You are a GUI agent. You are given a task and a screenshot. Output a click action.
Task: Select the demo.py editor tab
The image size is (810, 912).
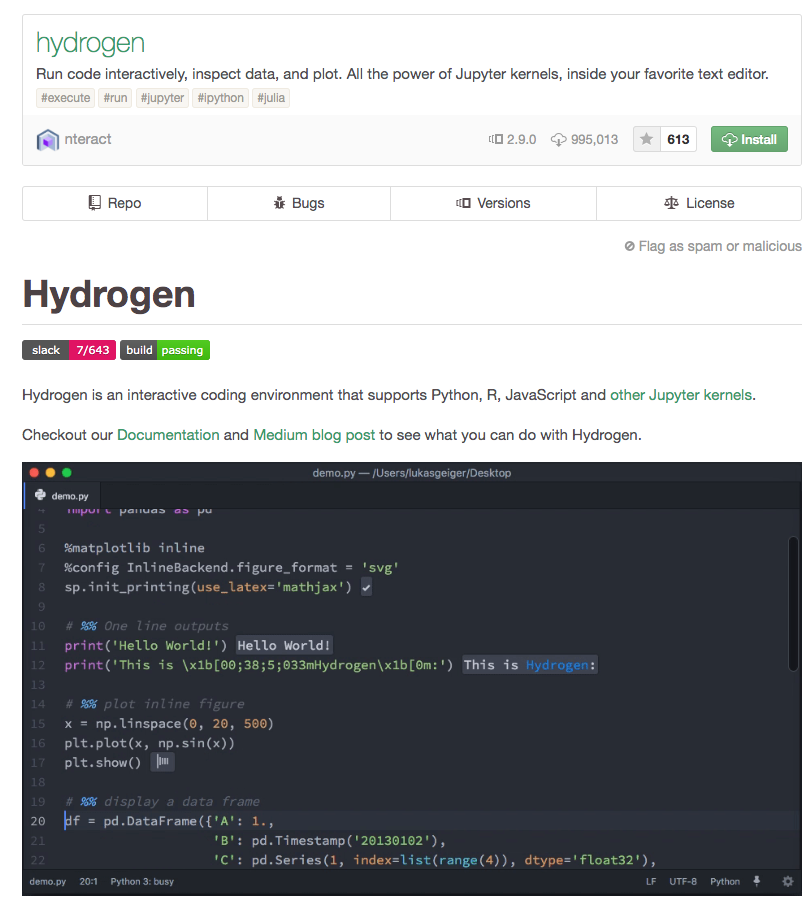pyautogui.click(x=62, y=496)
